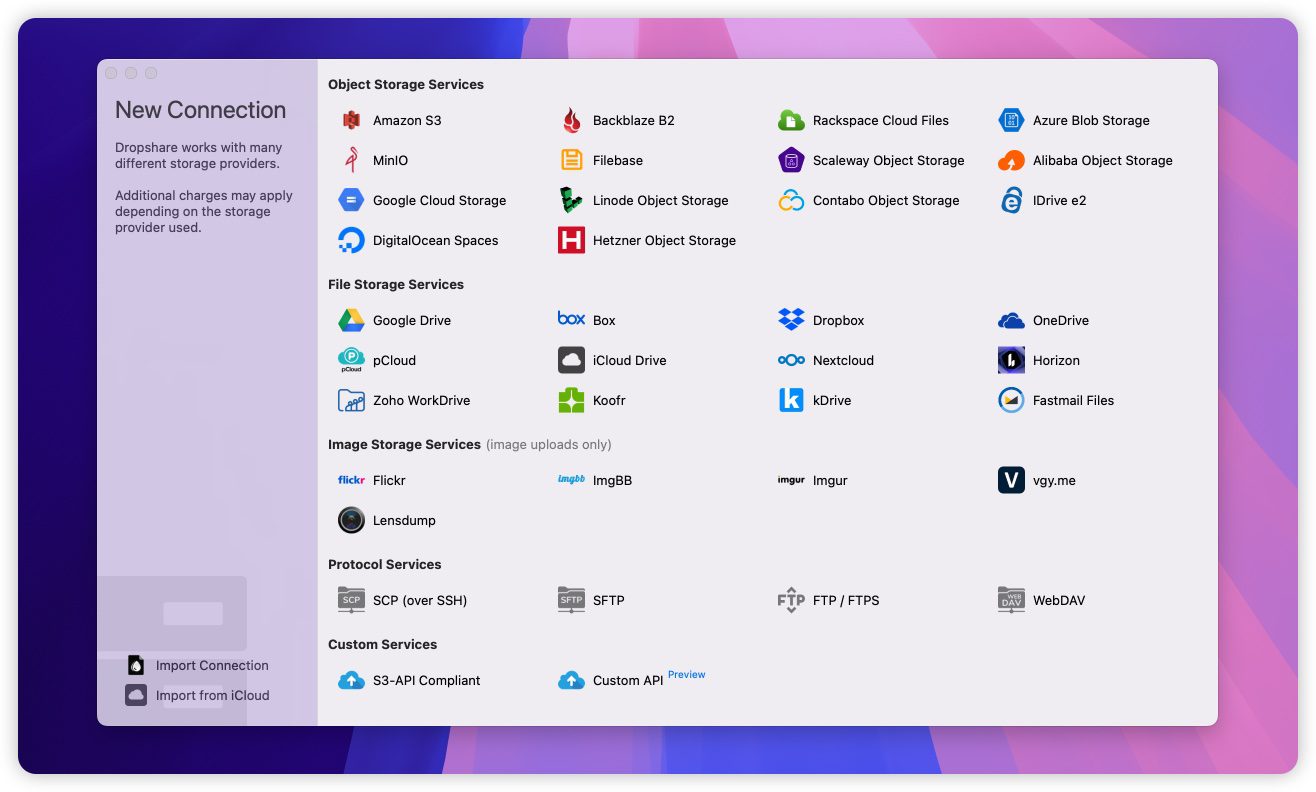The height and width of the screenshot is (792, 1316).
Task: Choose the Lensdump camera lens icon
Action: [x=351, y=520]
